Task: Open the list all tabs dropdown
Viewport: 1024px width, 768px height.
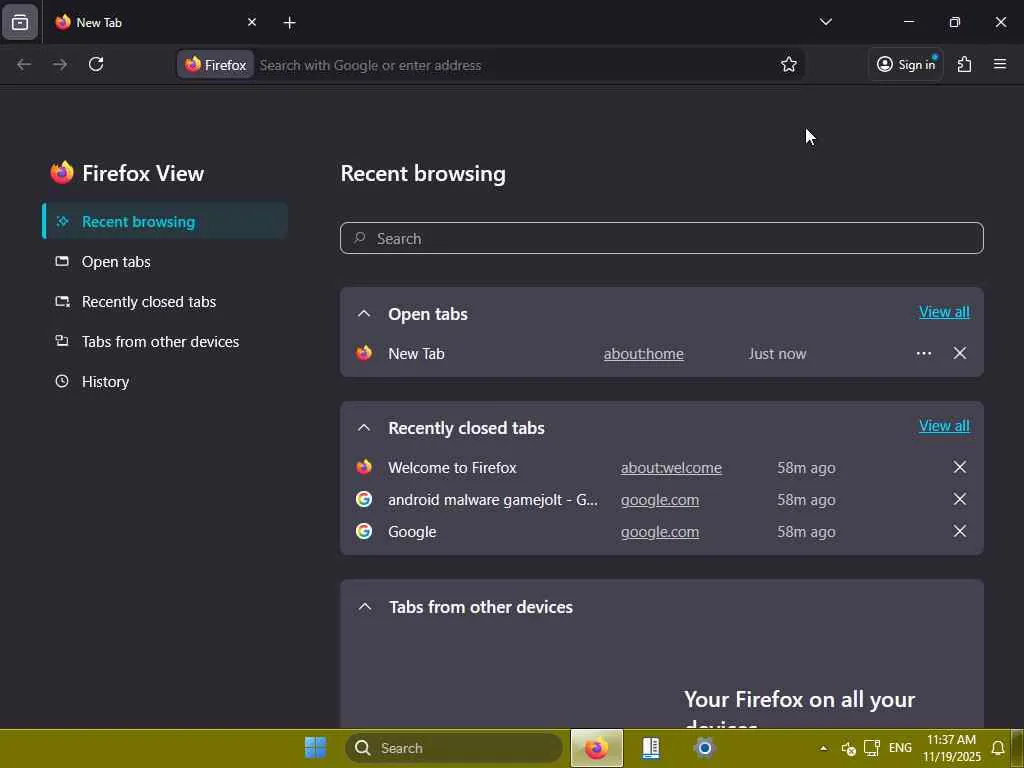Action: (825, 22)
